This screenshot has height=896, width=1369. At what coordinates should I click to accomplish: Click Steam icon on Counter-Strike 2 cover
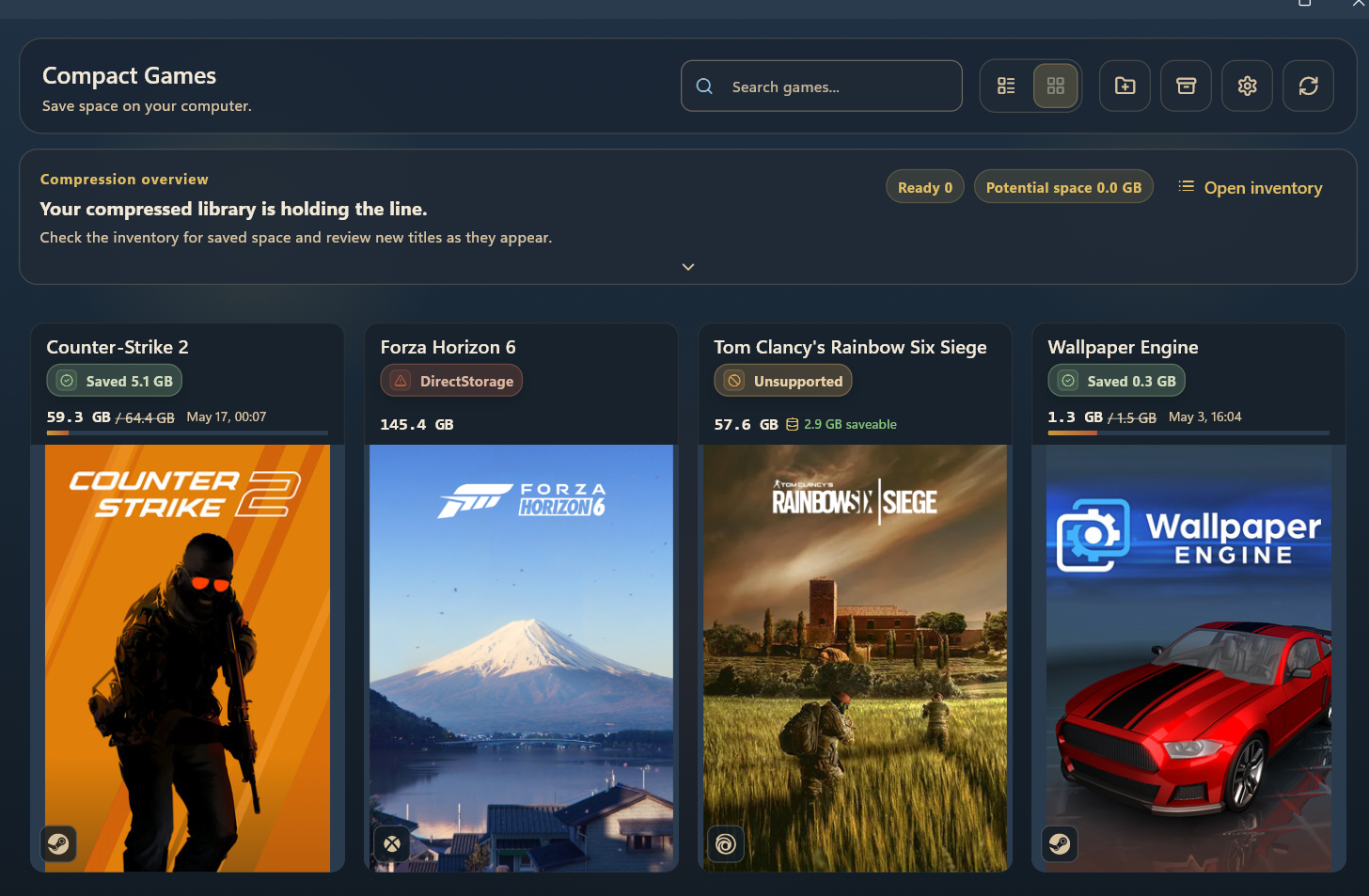(x=58, y=843)
